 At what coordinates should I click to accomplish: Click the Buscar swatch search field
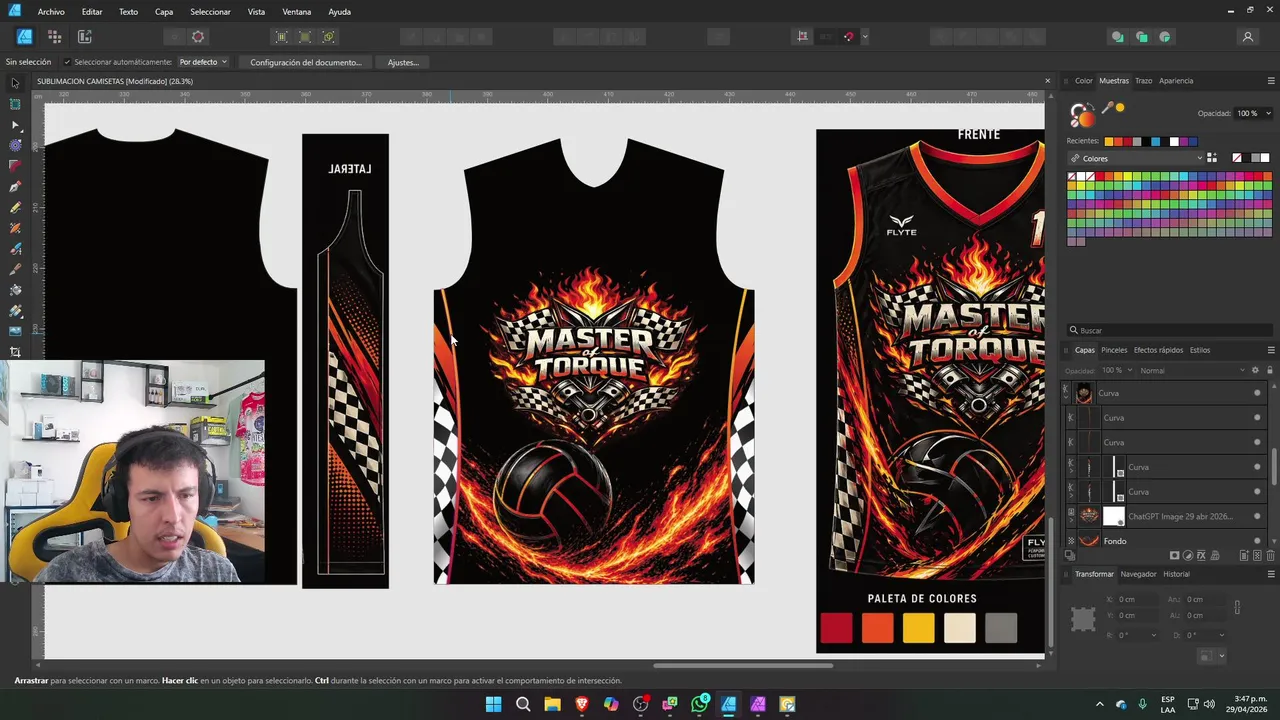click(1170, 330)
